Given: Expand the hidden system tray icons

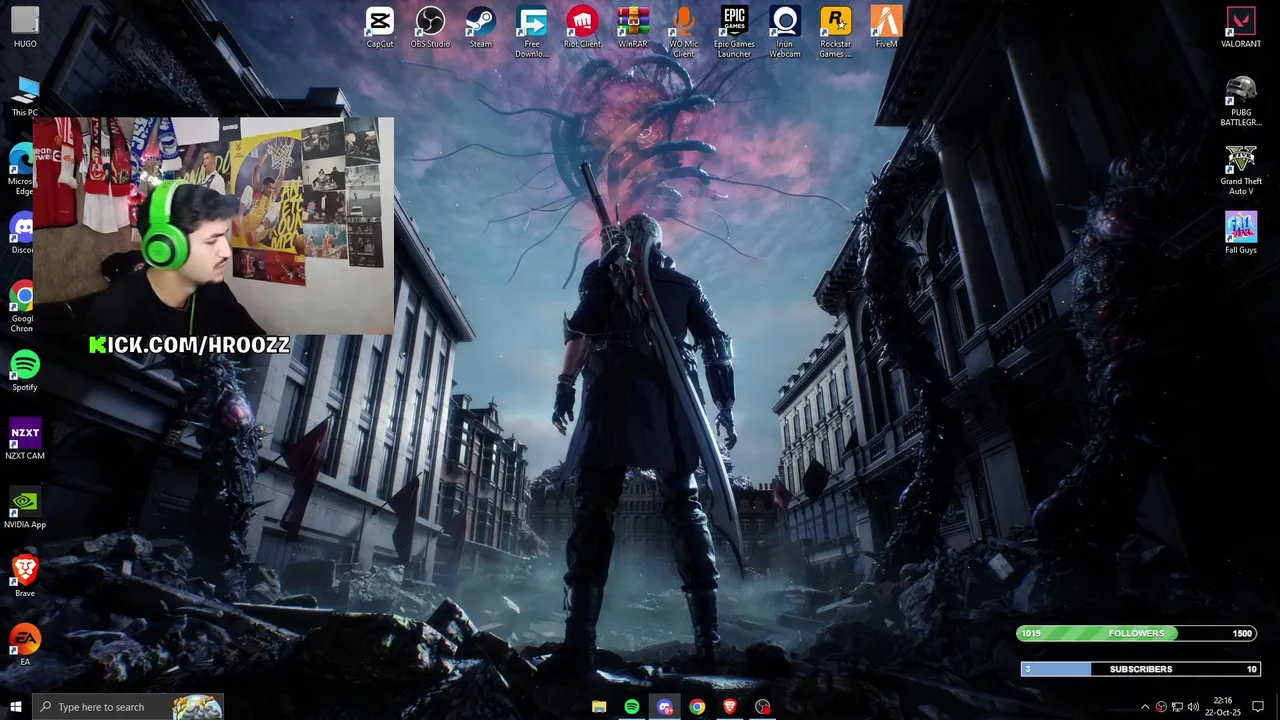Looking at the screenshot, I should [1145, 707].
